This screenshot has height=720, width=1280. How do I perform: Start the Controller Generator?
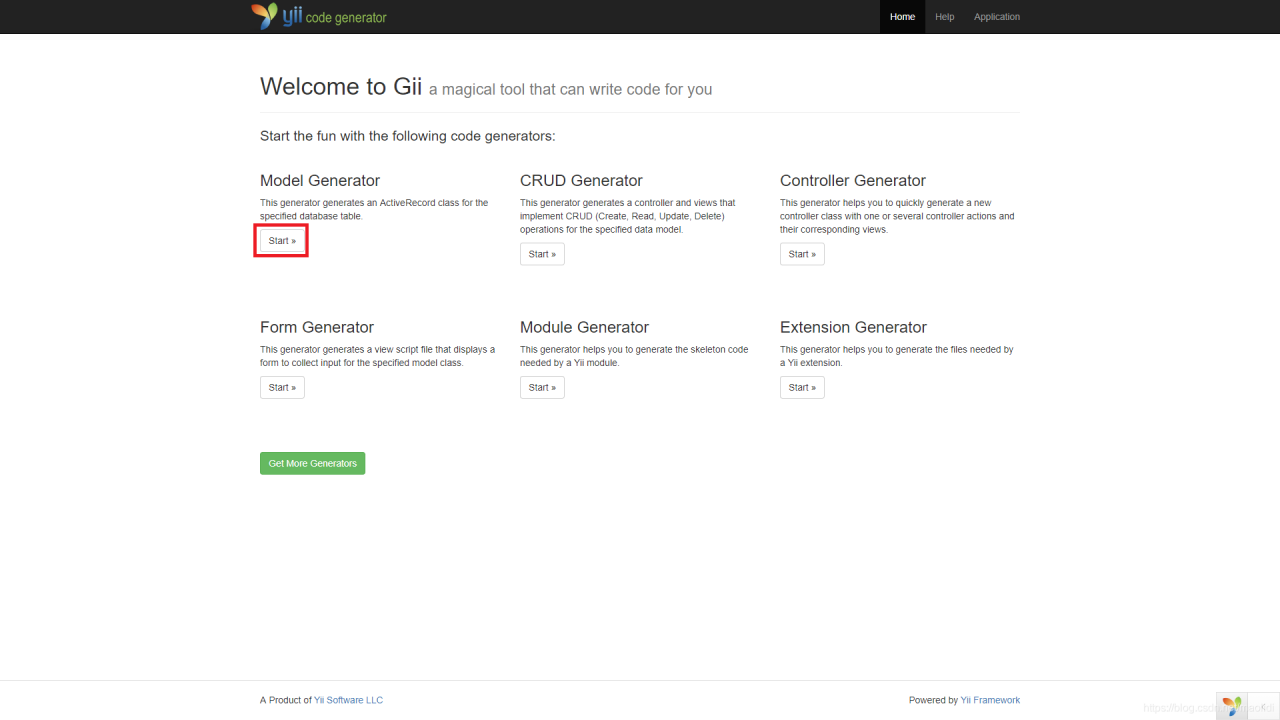click(802, 254)
